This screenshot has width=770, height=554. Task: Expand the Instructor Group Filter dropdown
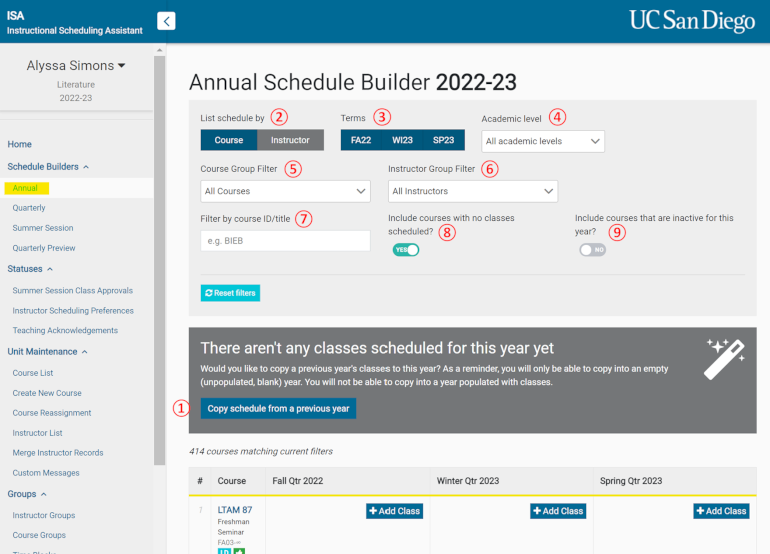(x=473, y=191)
